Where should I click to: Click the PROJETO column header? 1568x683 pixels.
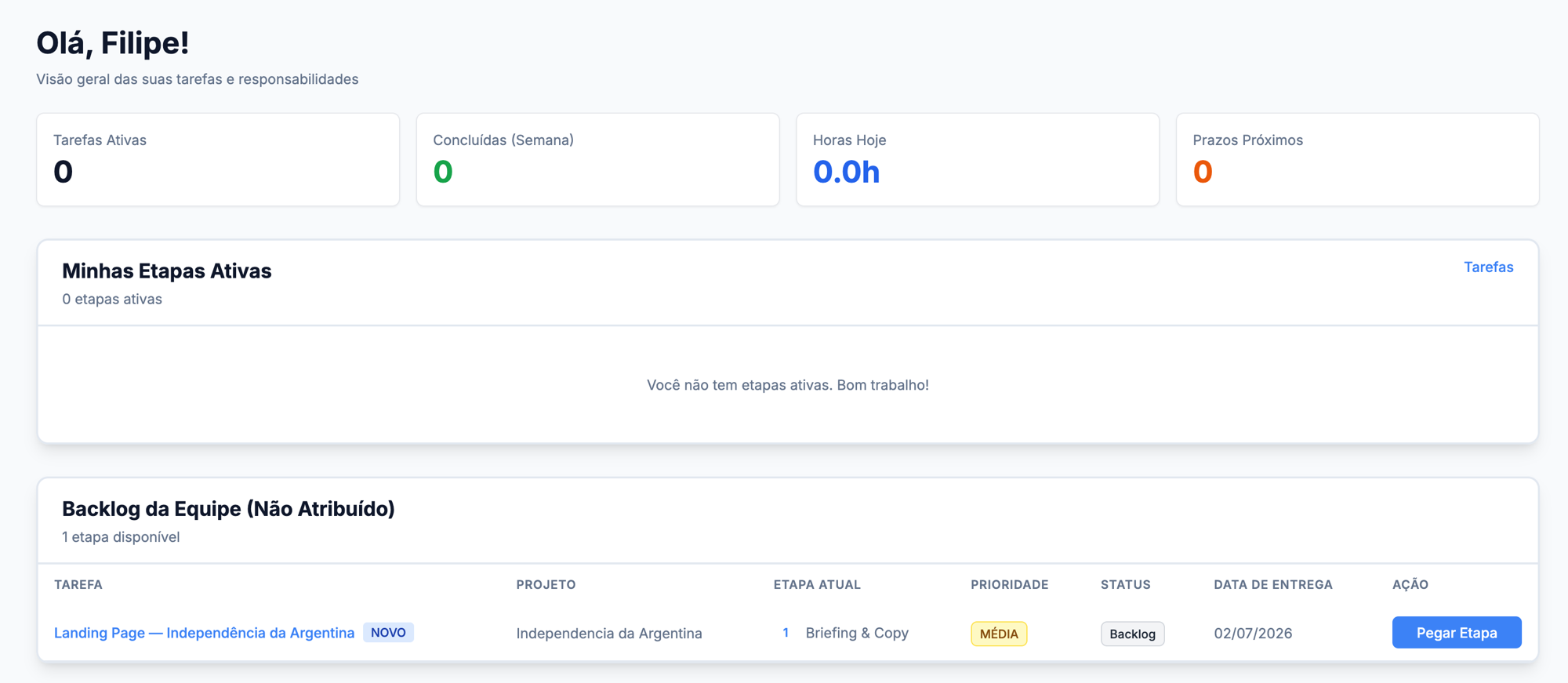point(546,585)
